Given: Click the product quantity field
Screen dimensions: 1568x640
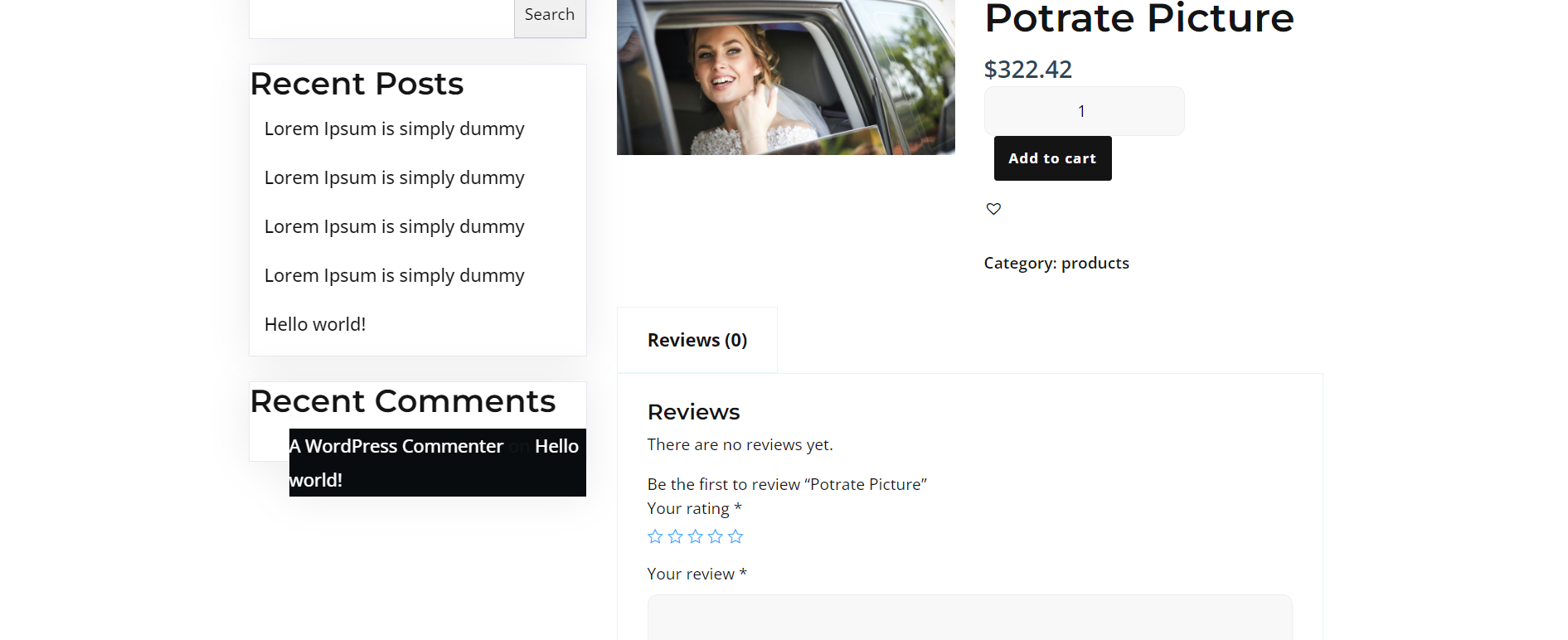Looking at the screenshot, I should point(1083,111).
